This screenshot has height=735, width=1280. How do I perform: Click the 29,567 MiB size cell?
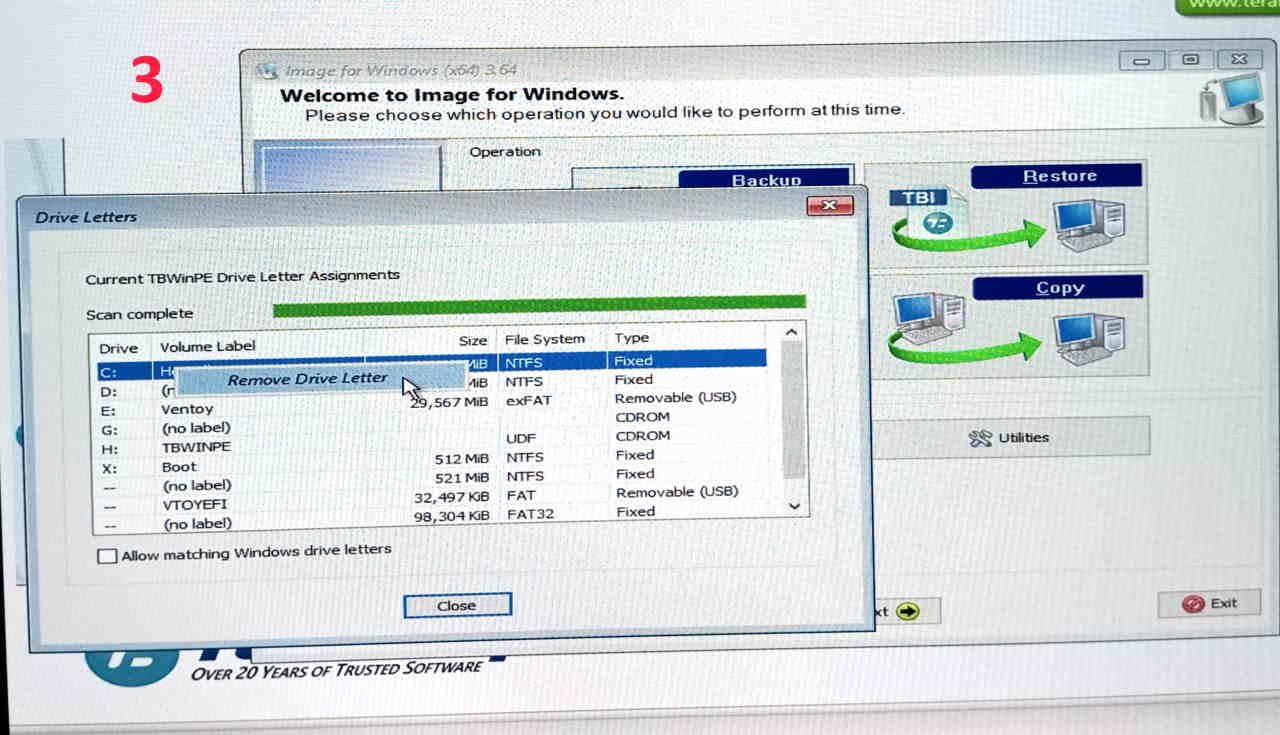coord(449,400)
